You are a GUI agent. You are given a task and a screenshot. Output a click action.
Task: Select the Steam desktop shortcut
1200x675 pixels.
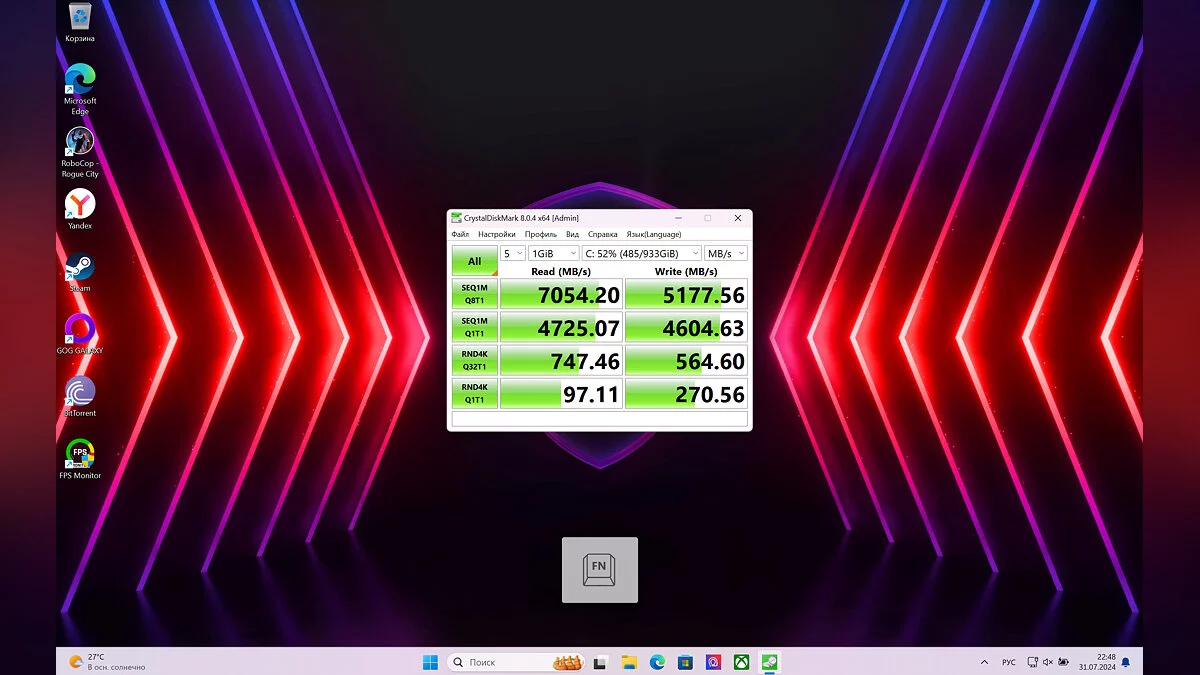[x=80, y=272]
